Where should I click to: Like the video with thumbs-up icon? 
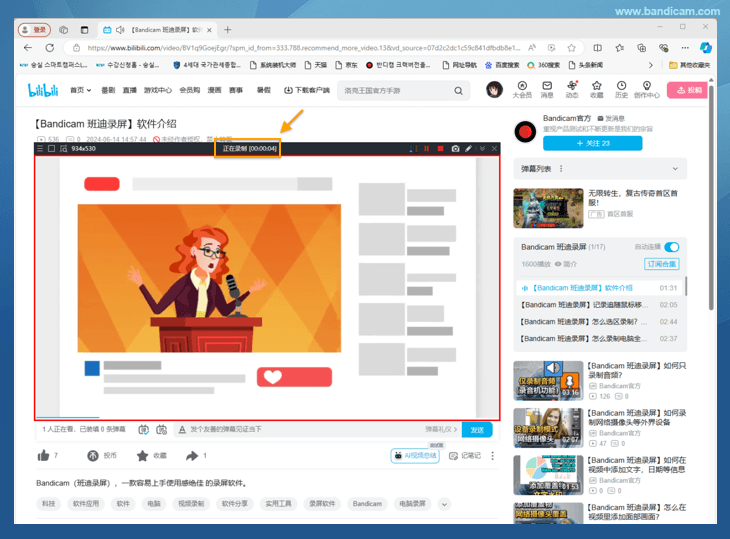(x=44, y=456)
